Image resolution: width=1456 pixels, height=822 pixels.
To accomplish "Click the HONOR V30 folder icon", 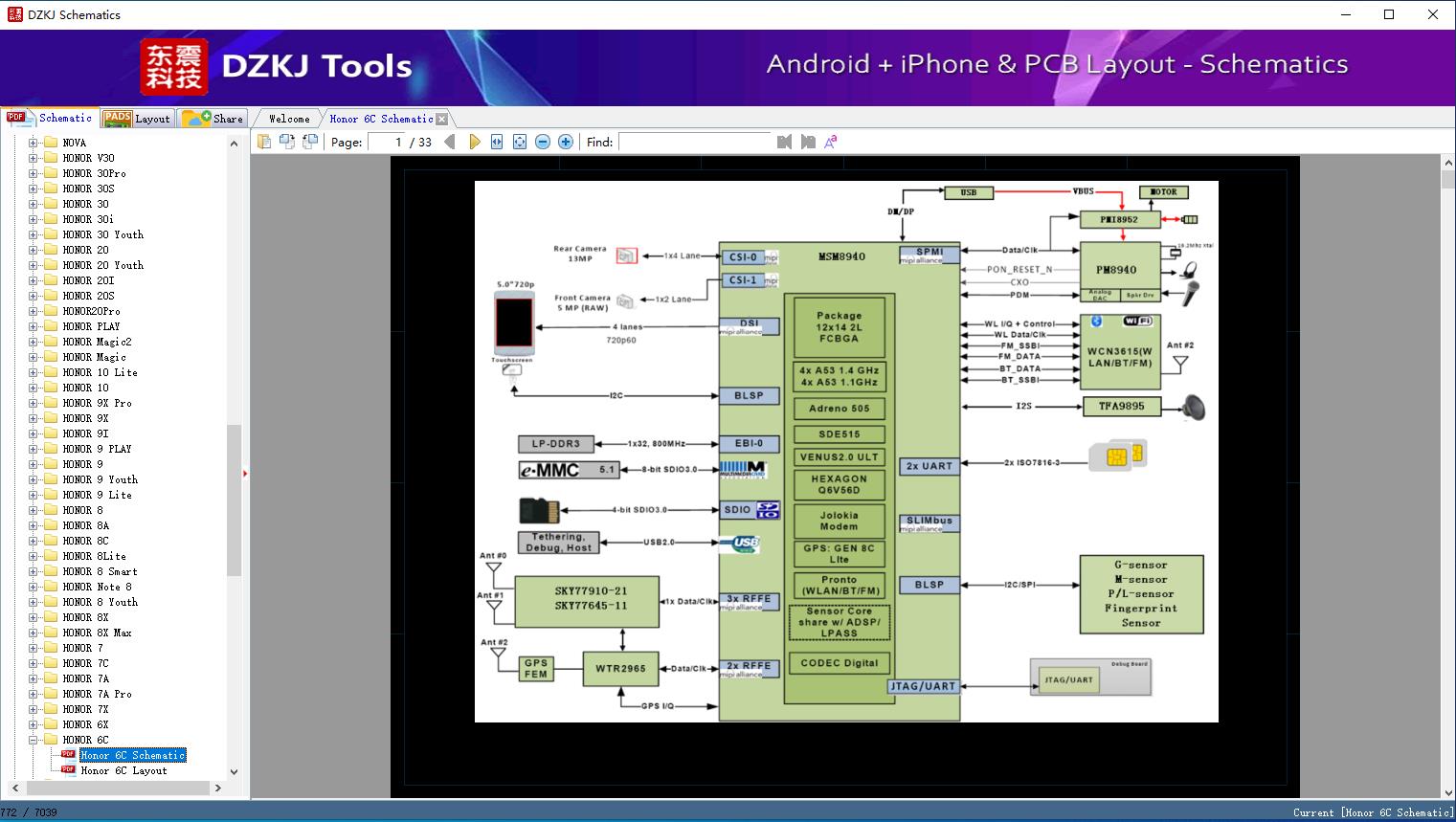I will click(x=51, y=158).
